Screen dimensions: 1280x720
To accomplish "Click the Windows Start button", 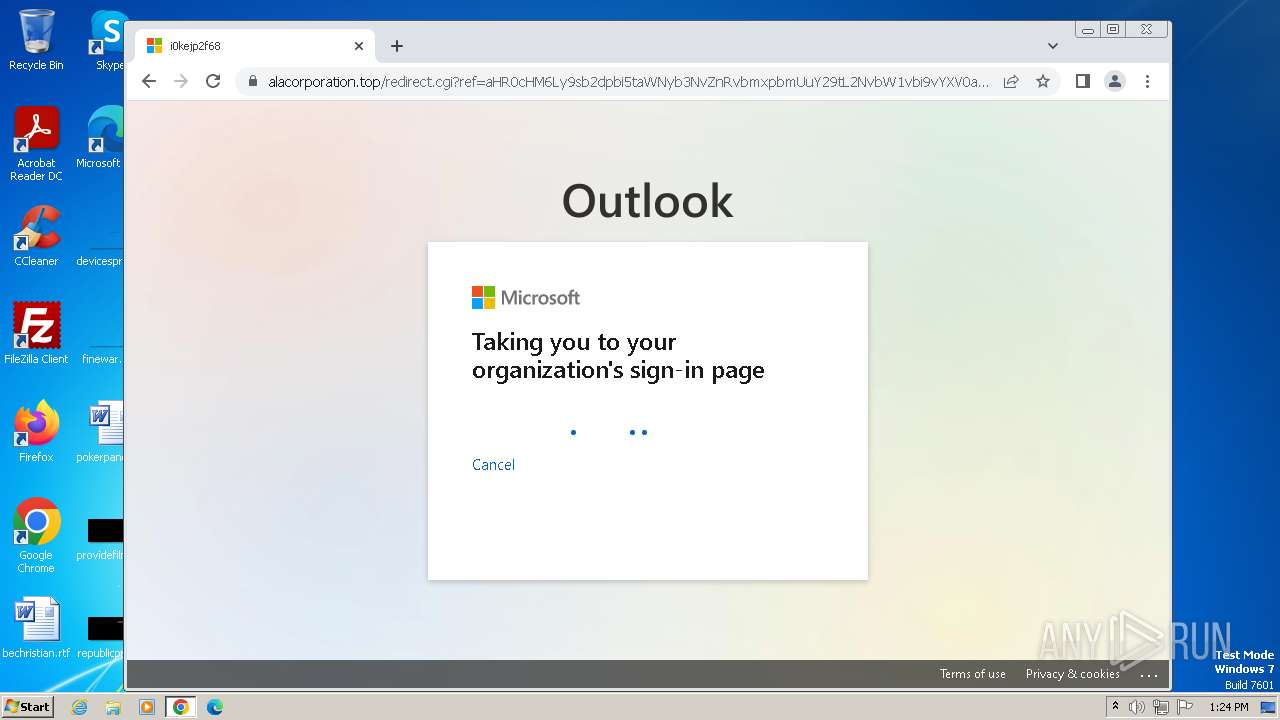I will (x=27, y=706).
